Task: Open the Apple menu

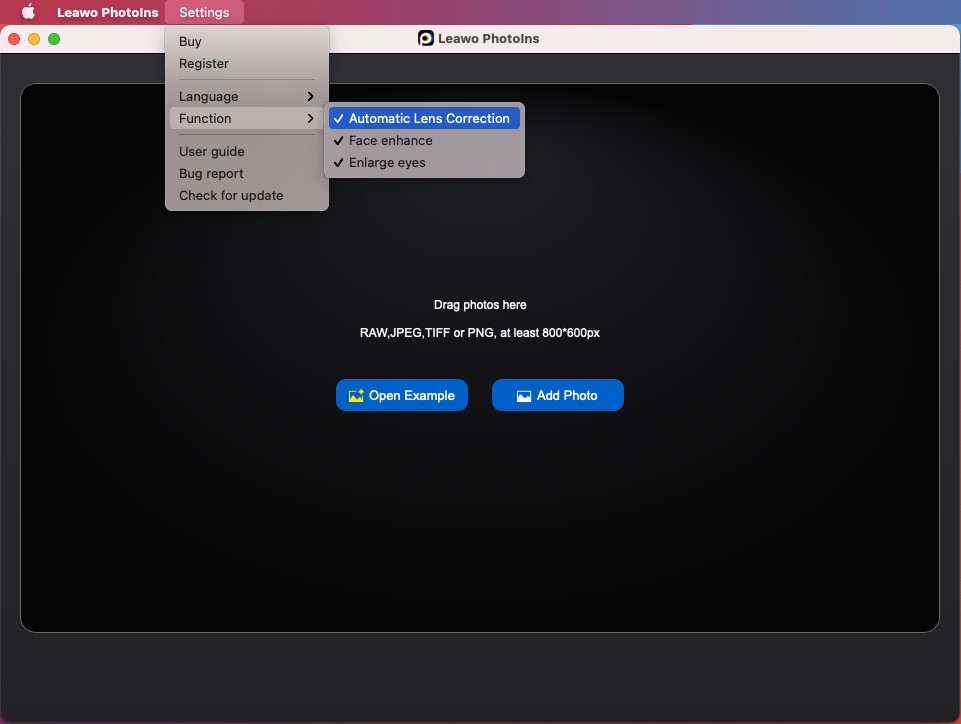Action: (x=28, y=12)
